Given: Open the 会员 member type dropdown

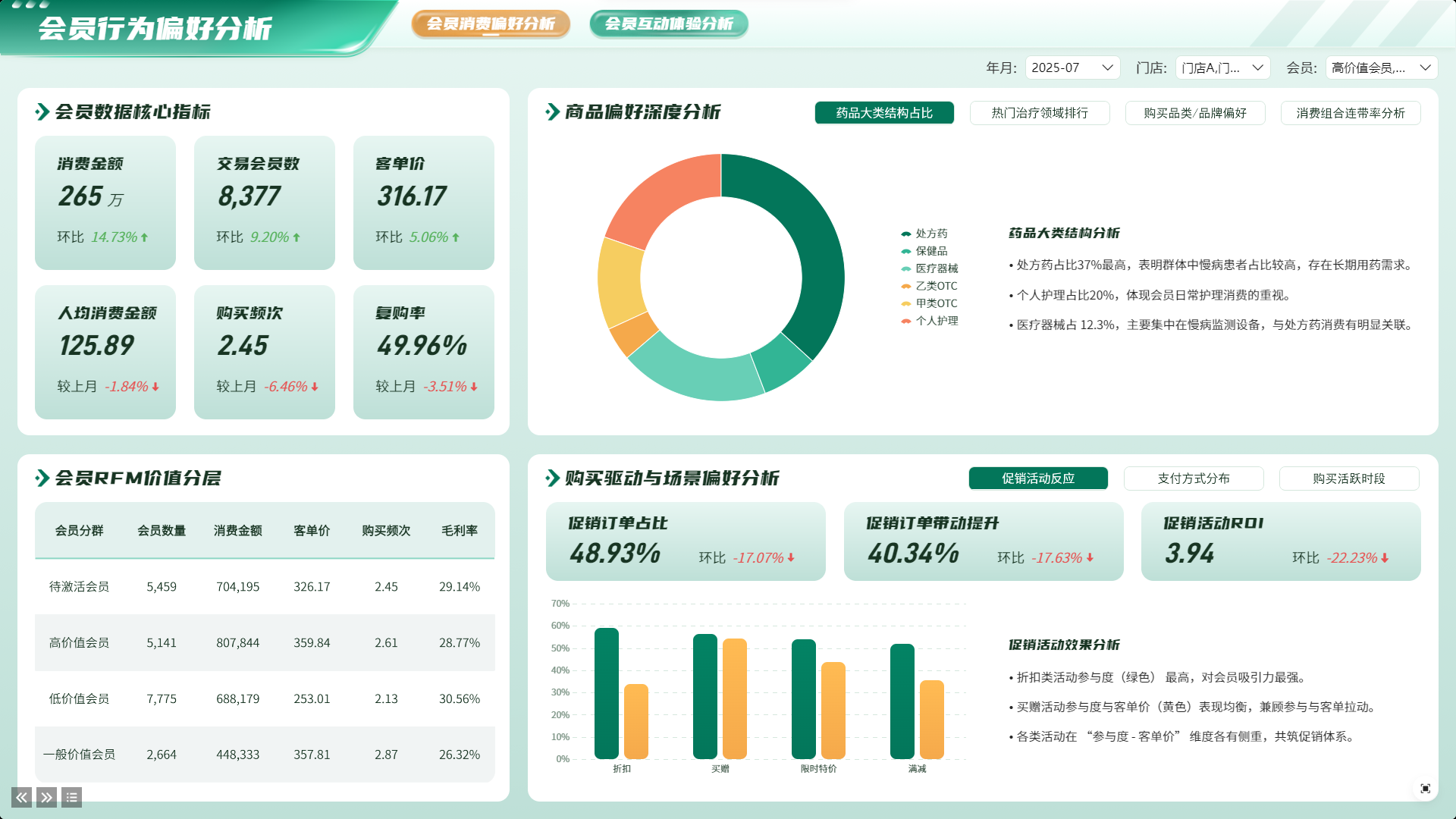Looking at the screenshot, I should (1381, 67).
